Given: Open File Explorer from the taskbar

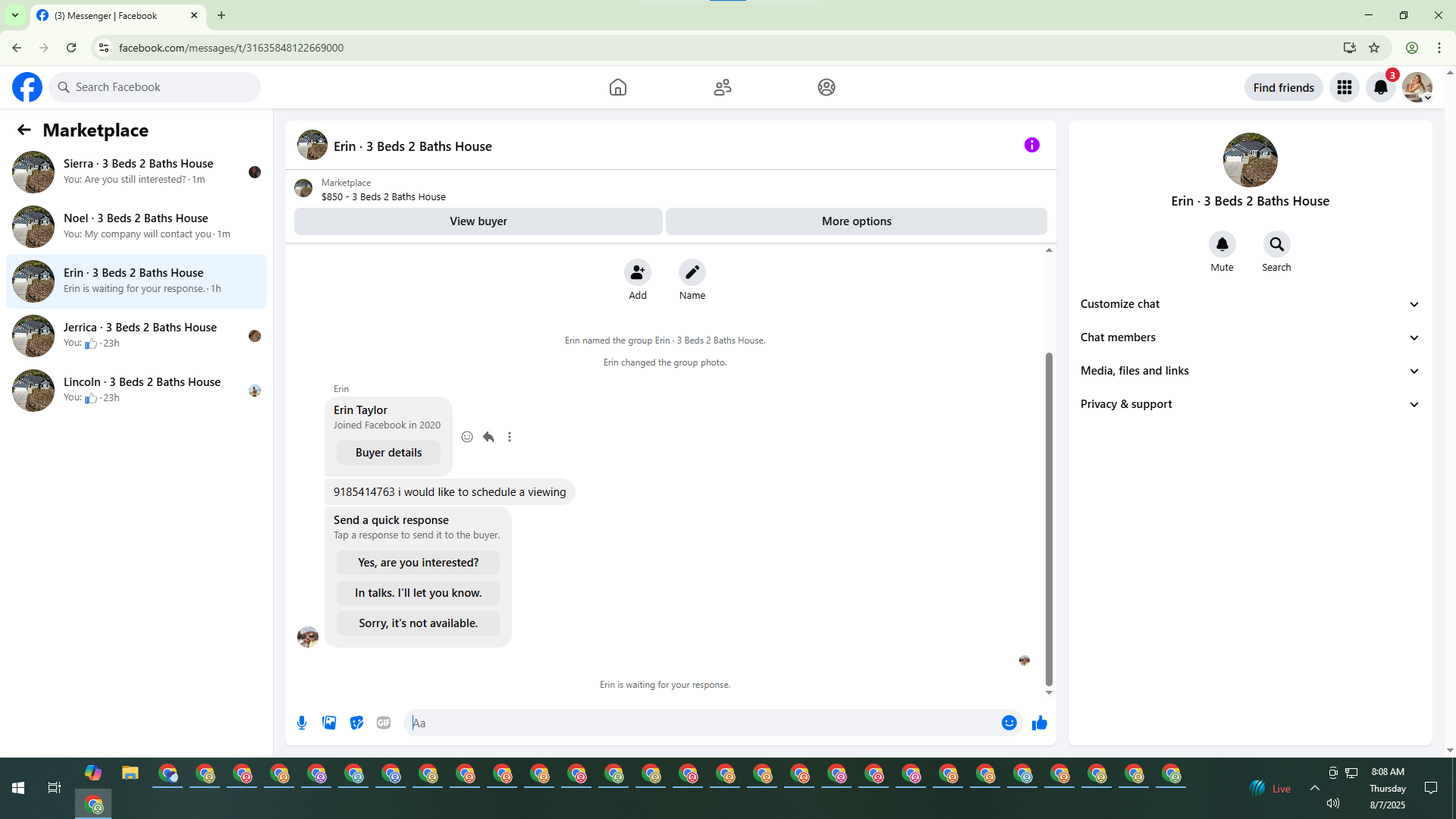Looking at the screenshot, I should (130, 773).
